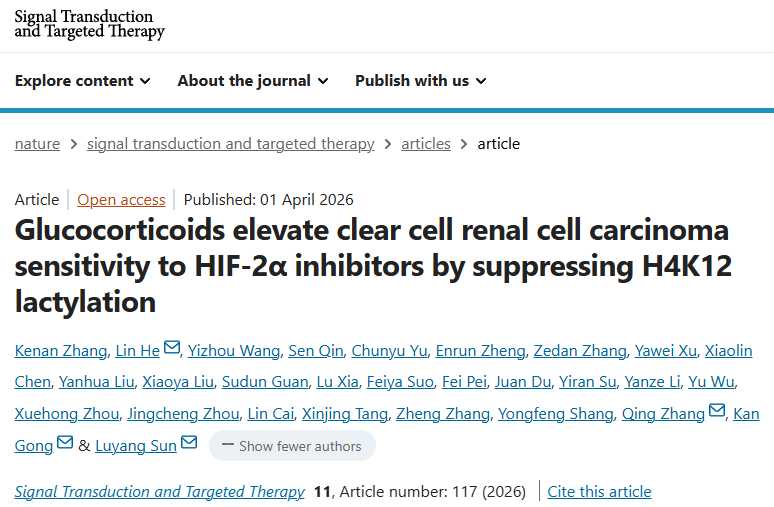Screen dimensions: 774x507
Task: Open the italic journal name link below authors
Action: coord(160,492)
